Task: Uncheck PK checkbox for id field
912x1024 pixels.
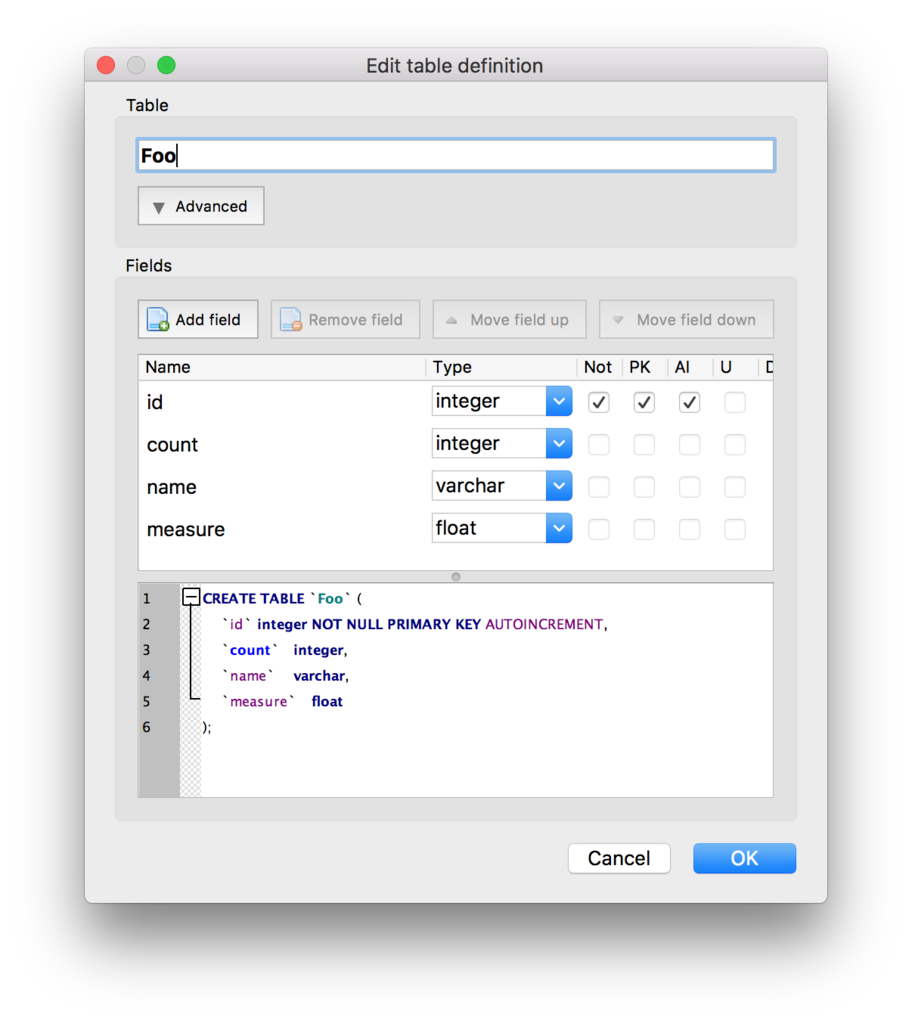Action: tap(644, 402)
